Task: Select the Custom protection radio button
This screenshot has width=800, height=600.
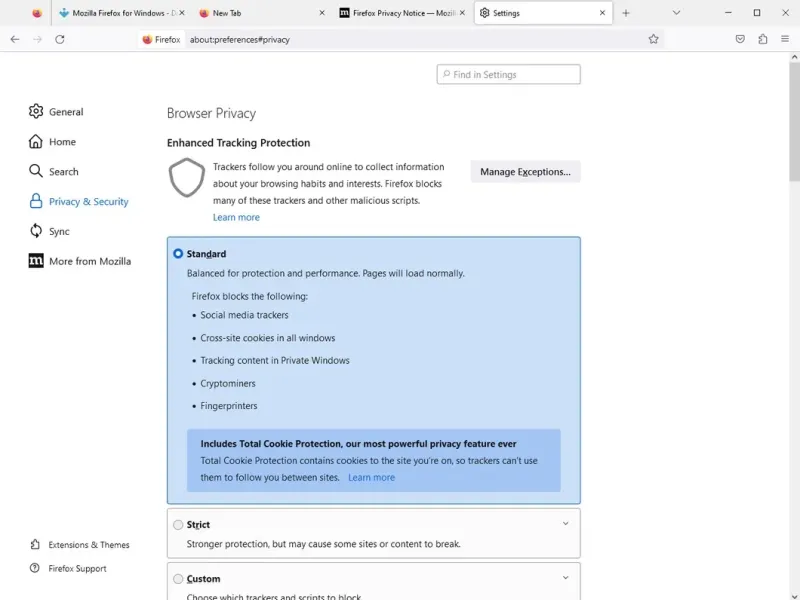Action: pos(178,579)
